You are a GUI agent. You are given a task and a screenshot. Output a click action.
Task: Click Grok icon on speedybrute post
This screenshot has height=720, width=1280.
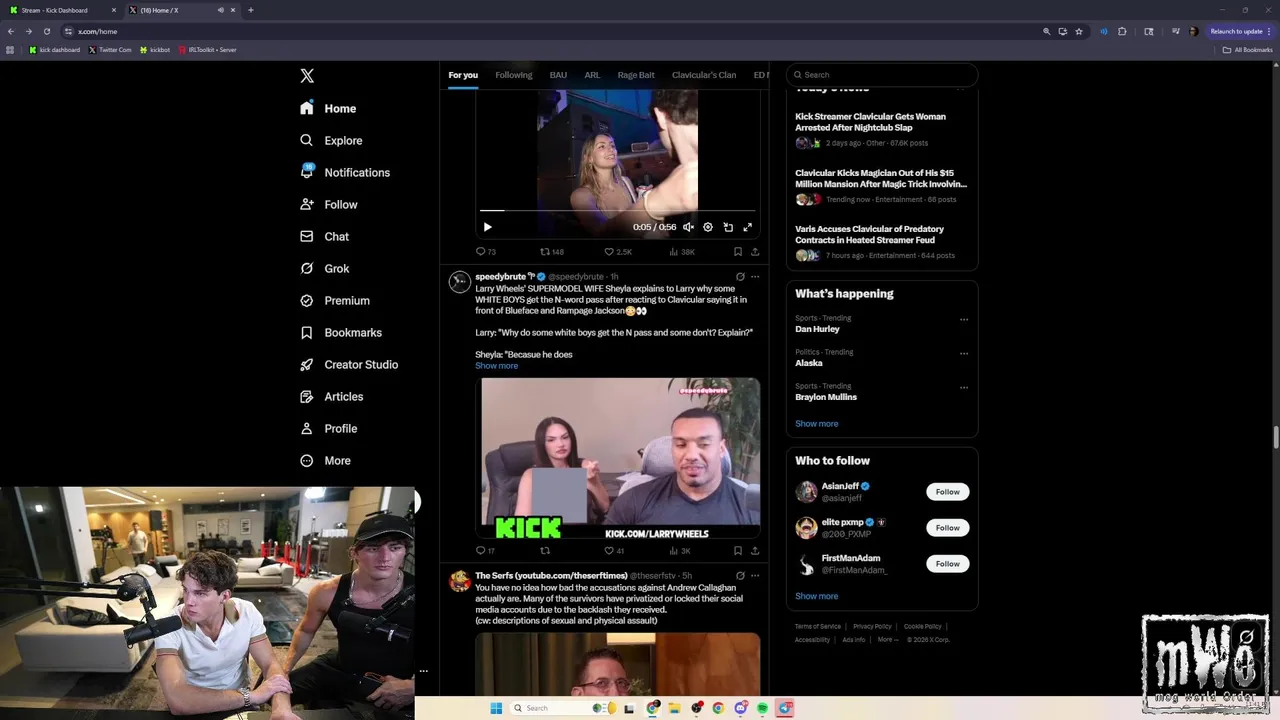(740, 277)
